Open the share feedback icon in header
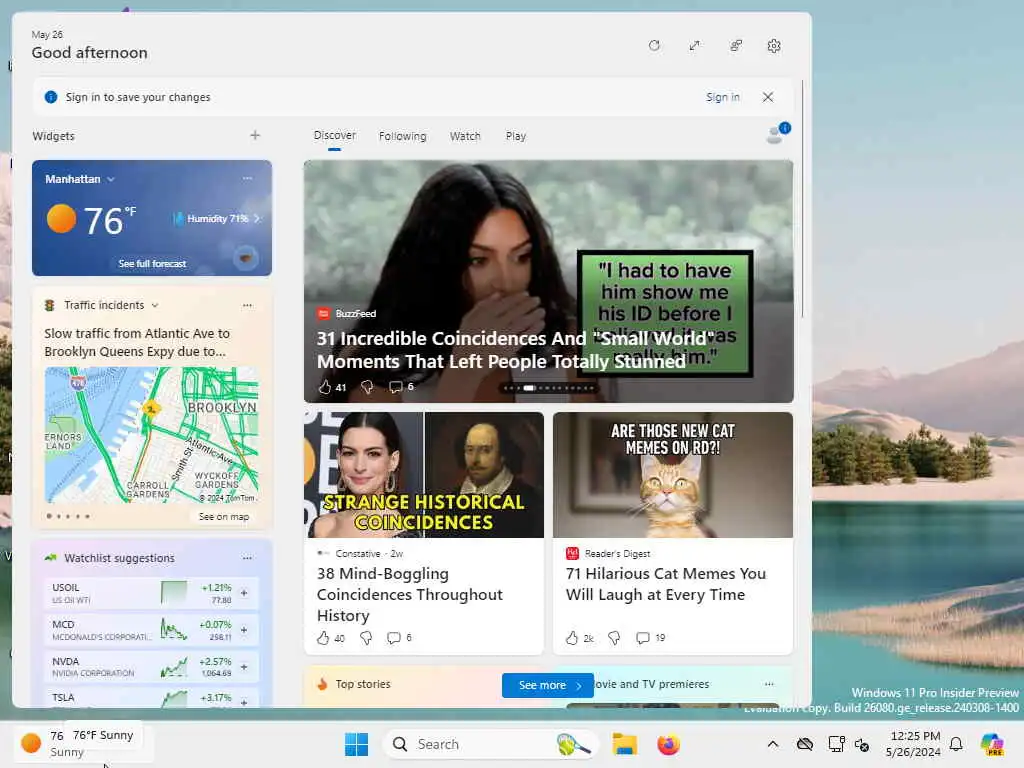This screenshot has width=1024, height=768. pyautogui.click(x=735, y=46)
